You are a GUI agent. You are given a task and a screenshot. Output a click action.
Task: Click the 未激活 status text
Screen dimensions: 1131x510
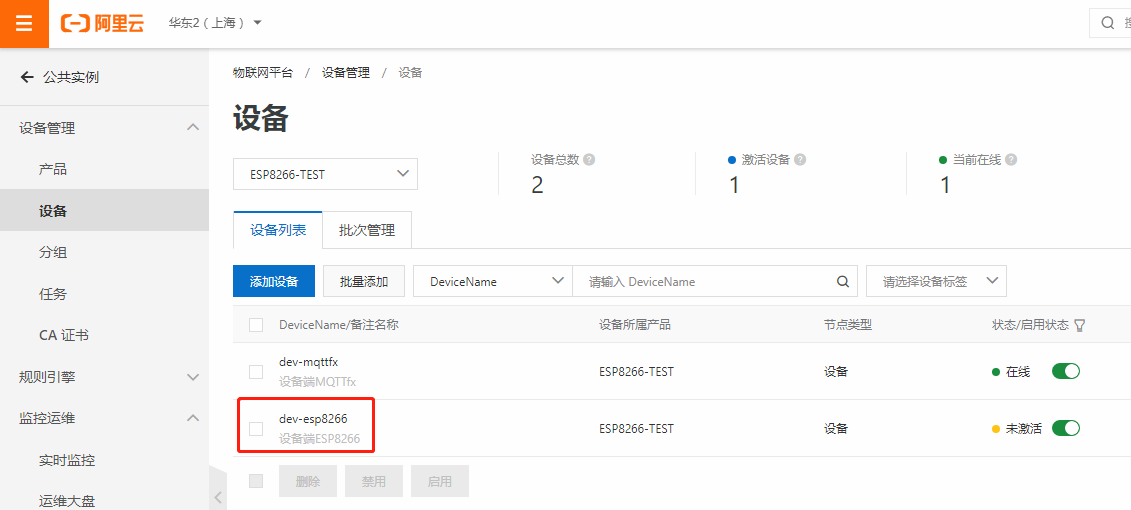1024,428
